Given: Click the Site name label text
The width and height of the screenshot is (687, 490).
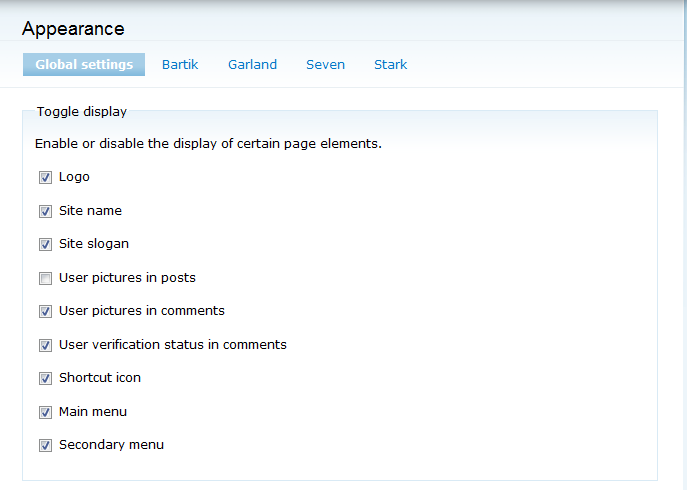Looking at the screenshot, I should tap(90, 210).
